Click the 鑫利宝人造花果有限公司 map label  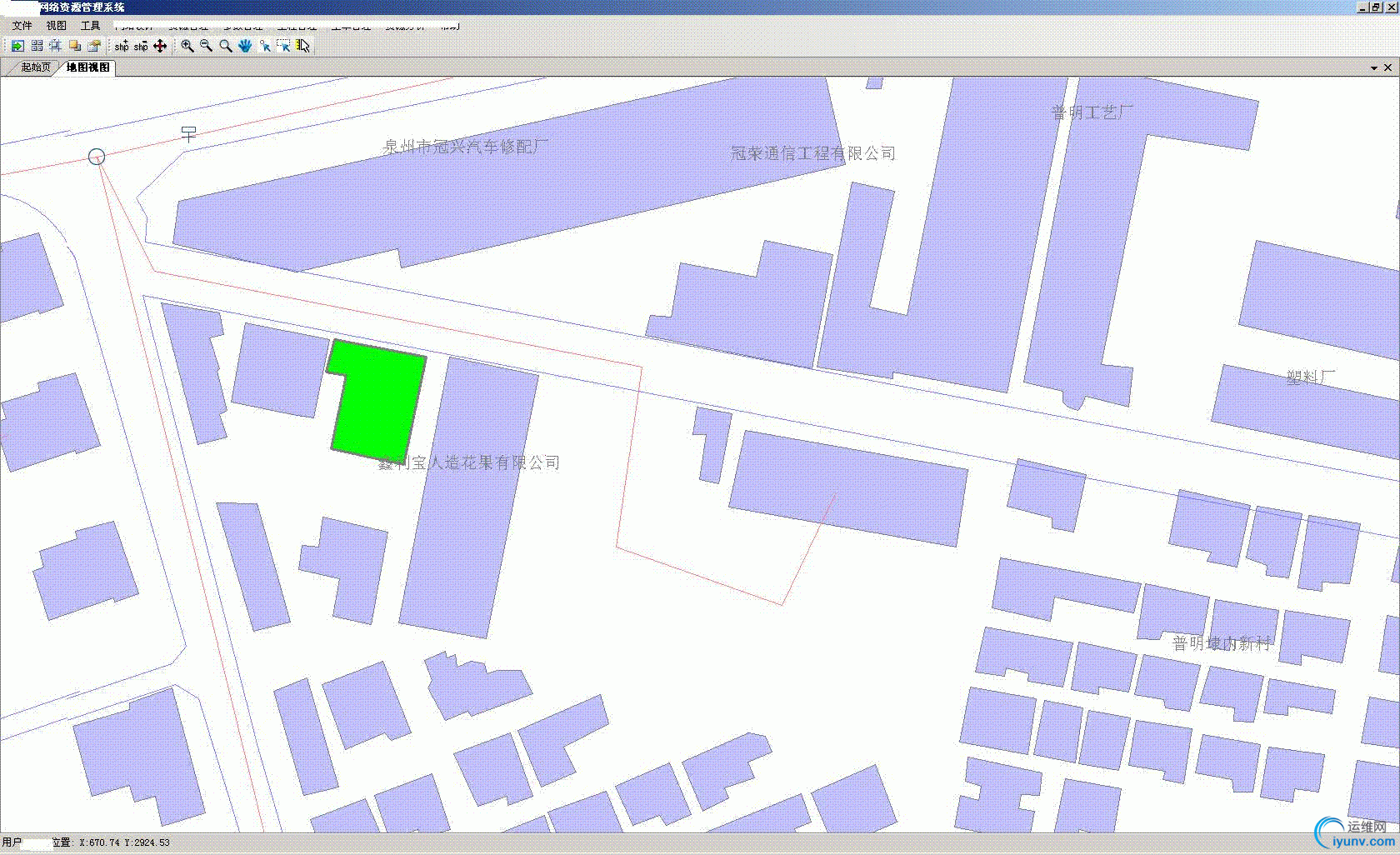pos(469,462)
